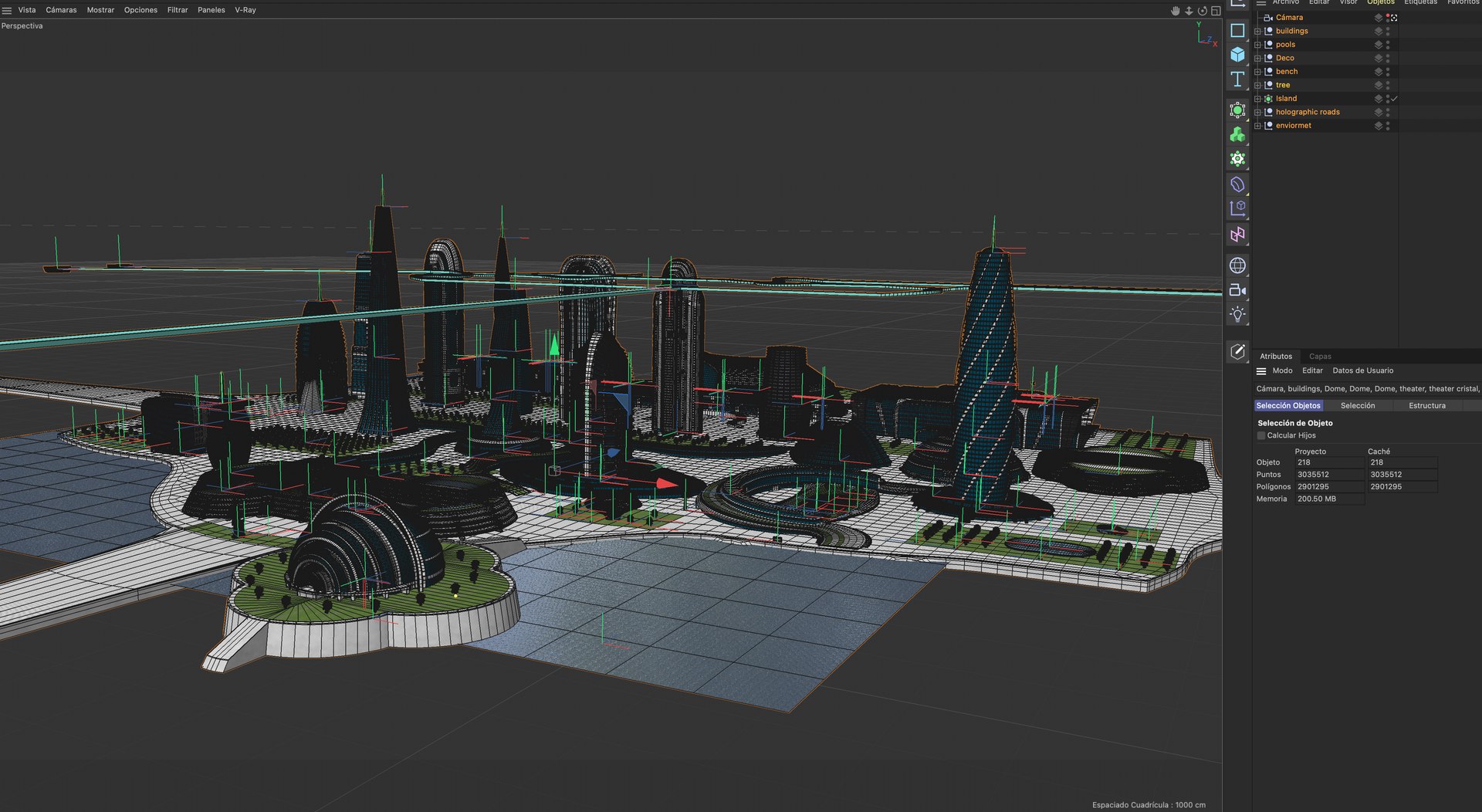
Task: Check the Calcular Hijos checkbox
Action: (1261, 436)
